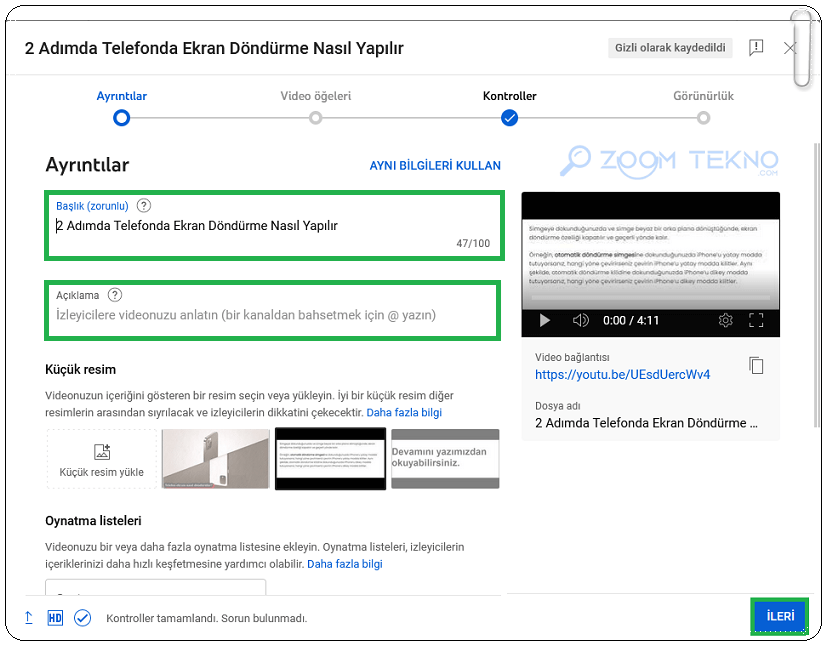The width and height of the screenshot is (827, 646).
Task: Mute the video preview volume
Action: click(x=581, y=320)
